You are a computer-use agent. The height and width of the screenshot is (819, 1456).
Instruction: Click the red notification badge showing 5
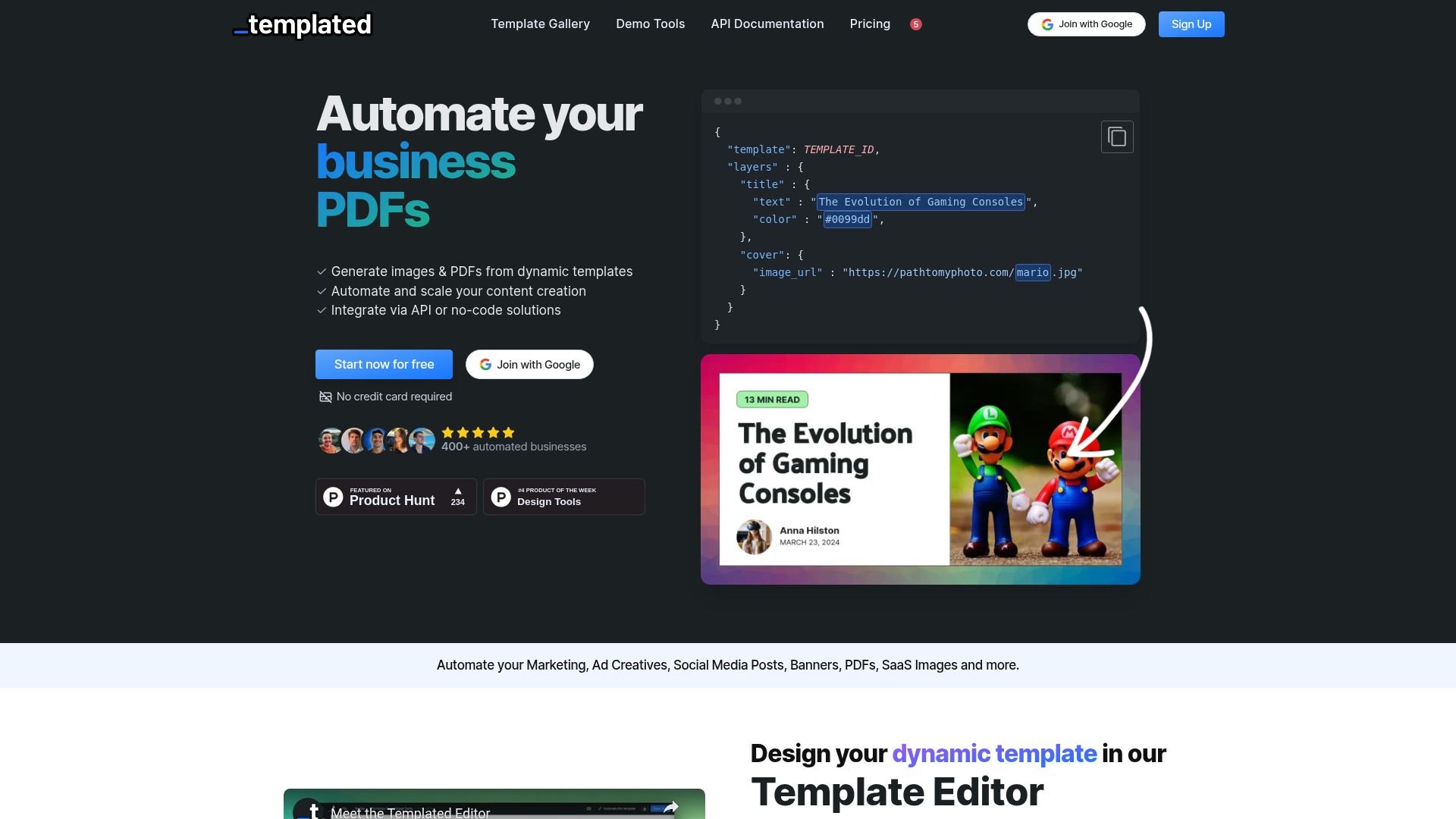pyautogui.click(x=916, y=24)
